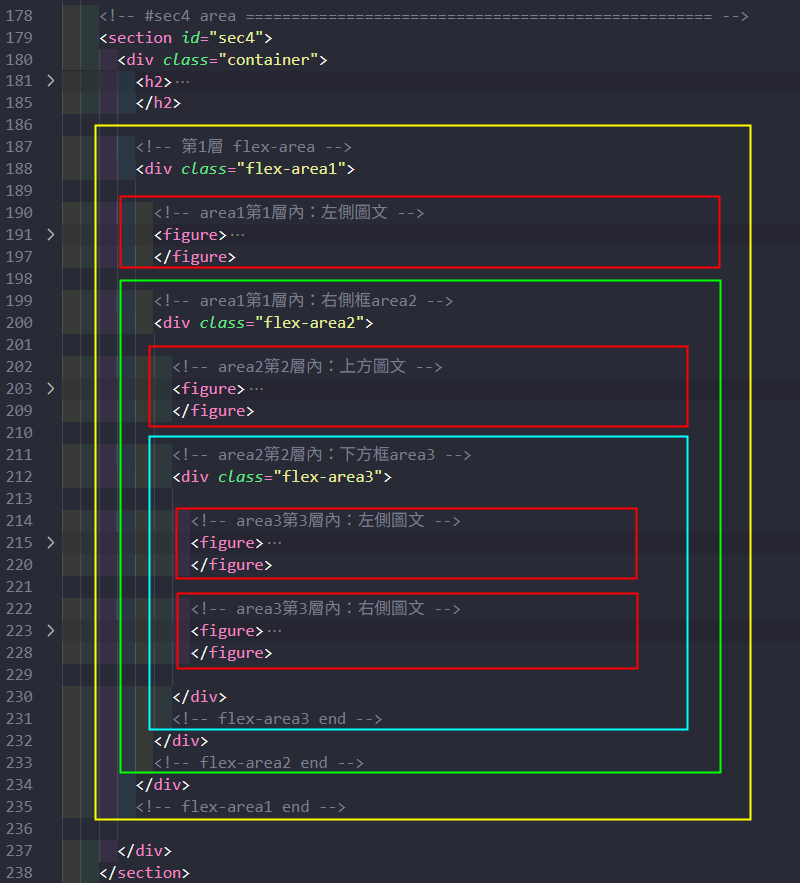This screenshot has height=883, width=800.
Task: Click the empty line 236
Action: [400, 829]
